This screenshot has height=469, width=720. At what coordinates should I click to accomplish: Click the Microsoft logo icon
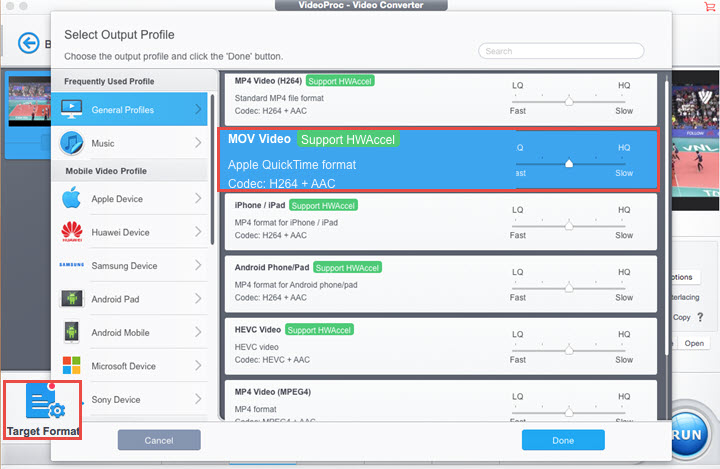click(72, 365)
